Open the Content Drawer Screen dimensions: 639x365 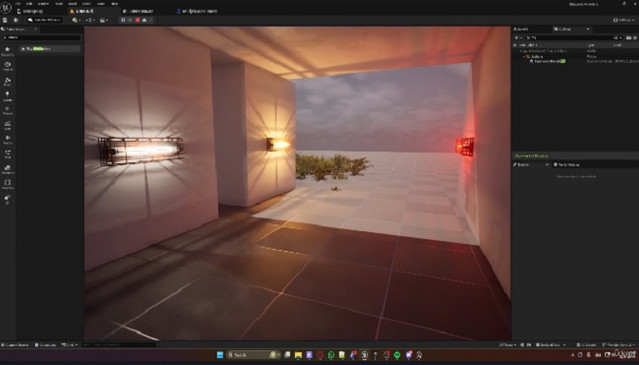pyautogui.click(x=15, y=345)
